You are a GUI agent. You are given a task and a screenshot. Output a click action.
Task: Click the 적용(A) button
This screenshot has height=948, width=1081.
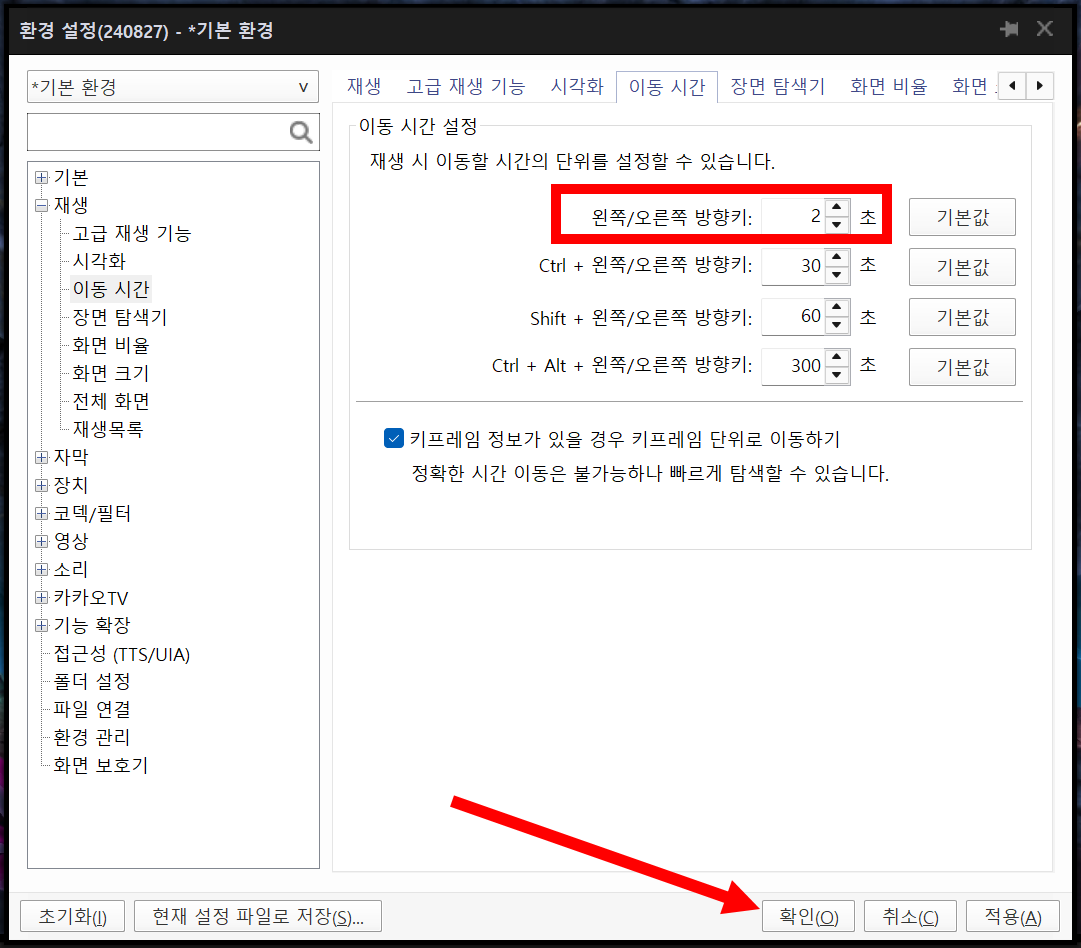click(x=1013, y=916)
